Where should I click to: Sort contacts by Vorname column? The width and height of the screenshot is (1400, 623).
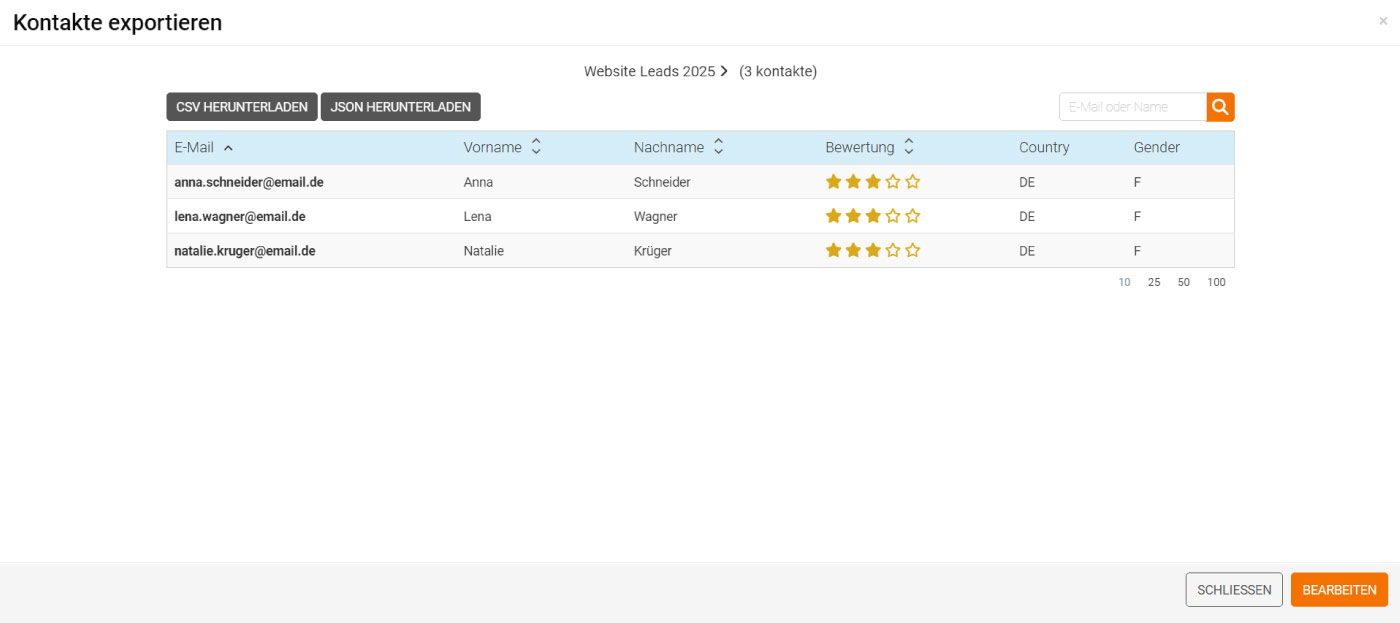coord(536,147)
